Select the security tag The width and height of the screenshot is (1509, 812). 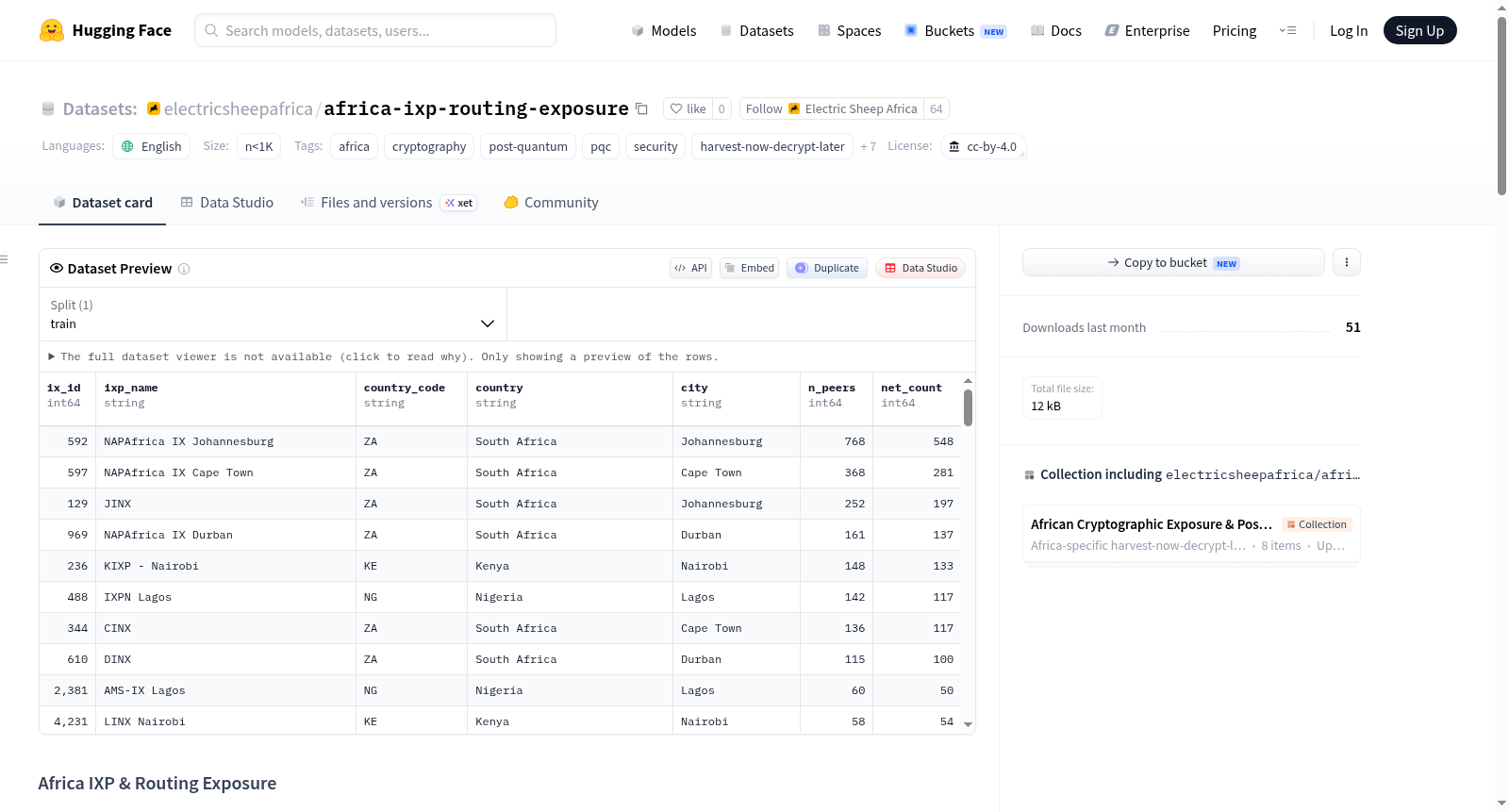click(x=655, y=146)
